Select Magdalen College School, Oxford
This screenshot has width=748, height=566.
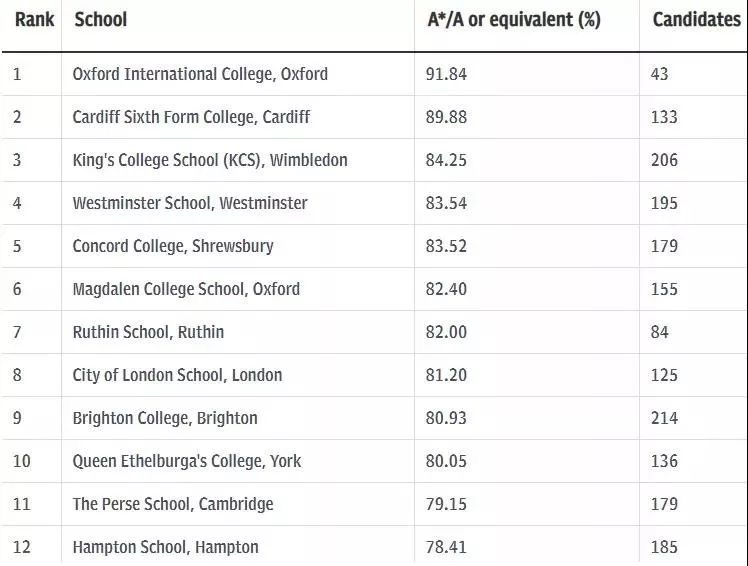pyautogui.click(x=186, y=289)
